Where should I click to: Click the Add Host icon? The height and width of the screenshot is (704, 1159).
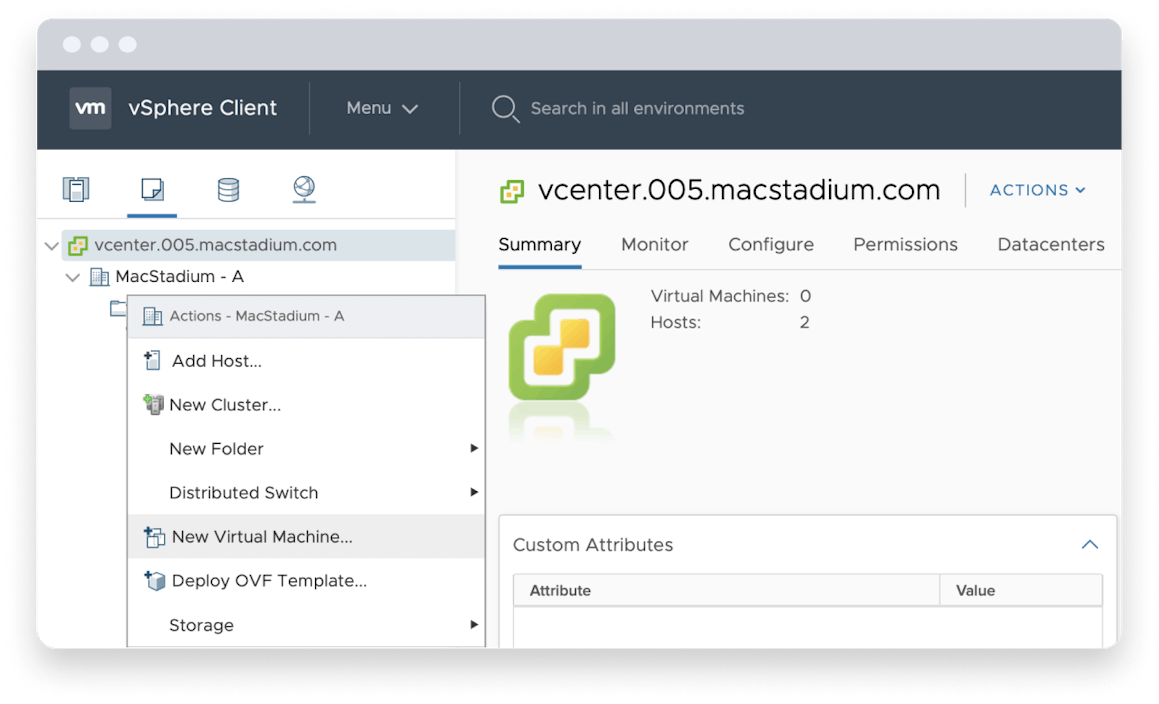(152, 361)
